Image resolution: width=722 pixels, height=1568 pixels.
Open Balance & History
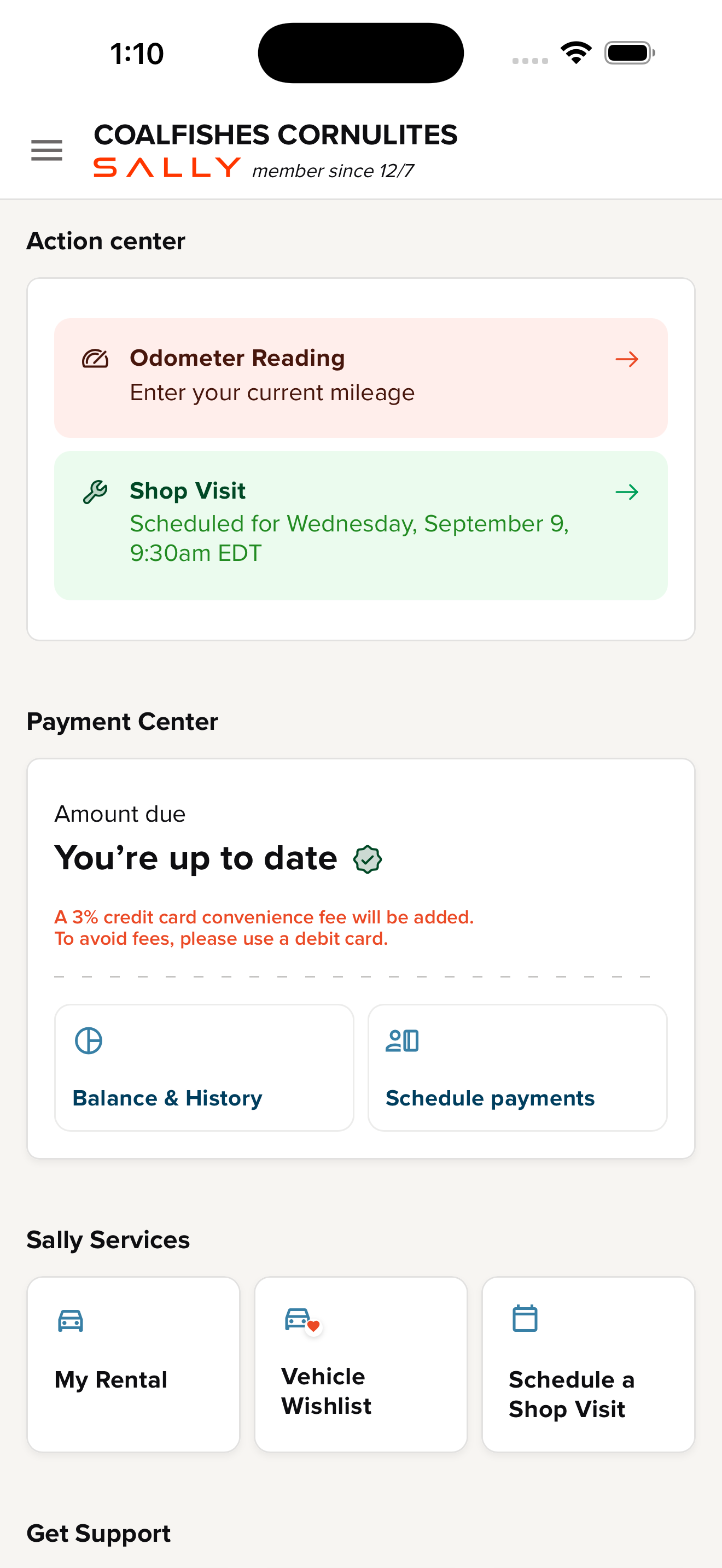[x=204, y=1067]
